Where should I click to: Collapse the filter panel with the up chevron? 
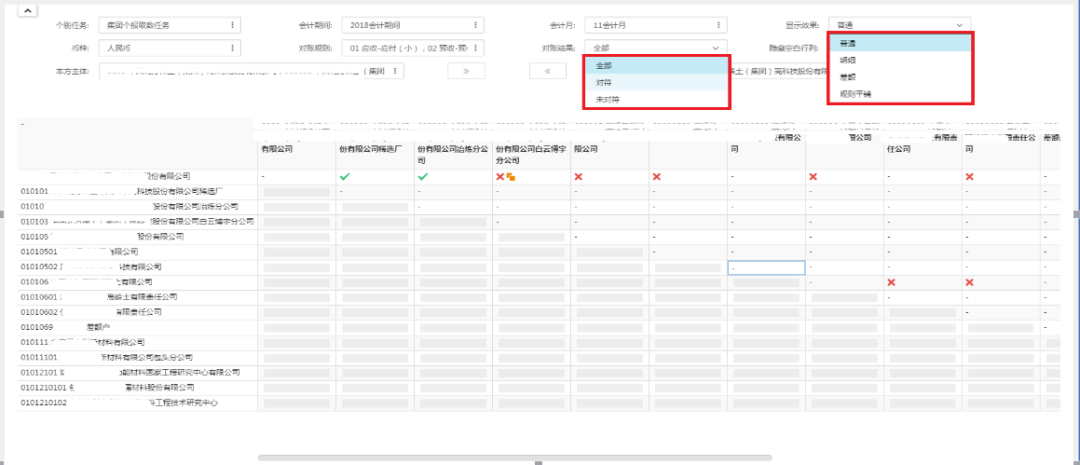(27, 10)
